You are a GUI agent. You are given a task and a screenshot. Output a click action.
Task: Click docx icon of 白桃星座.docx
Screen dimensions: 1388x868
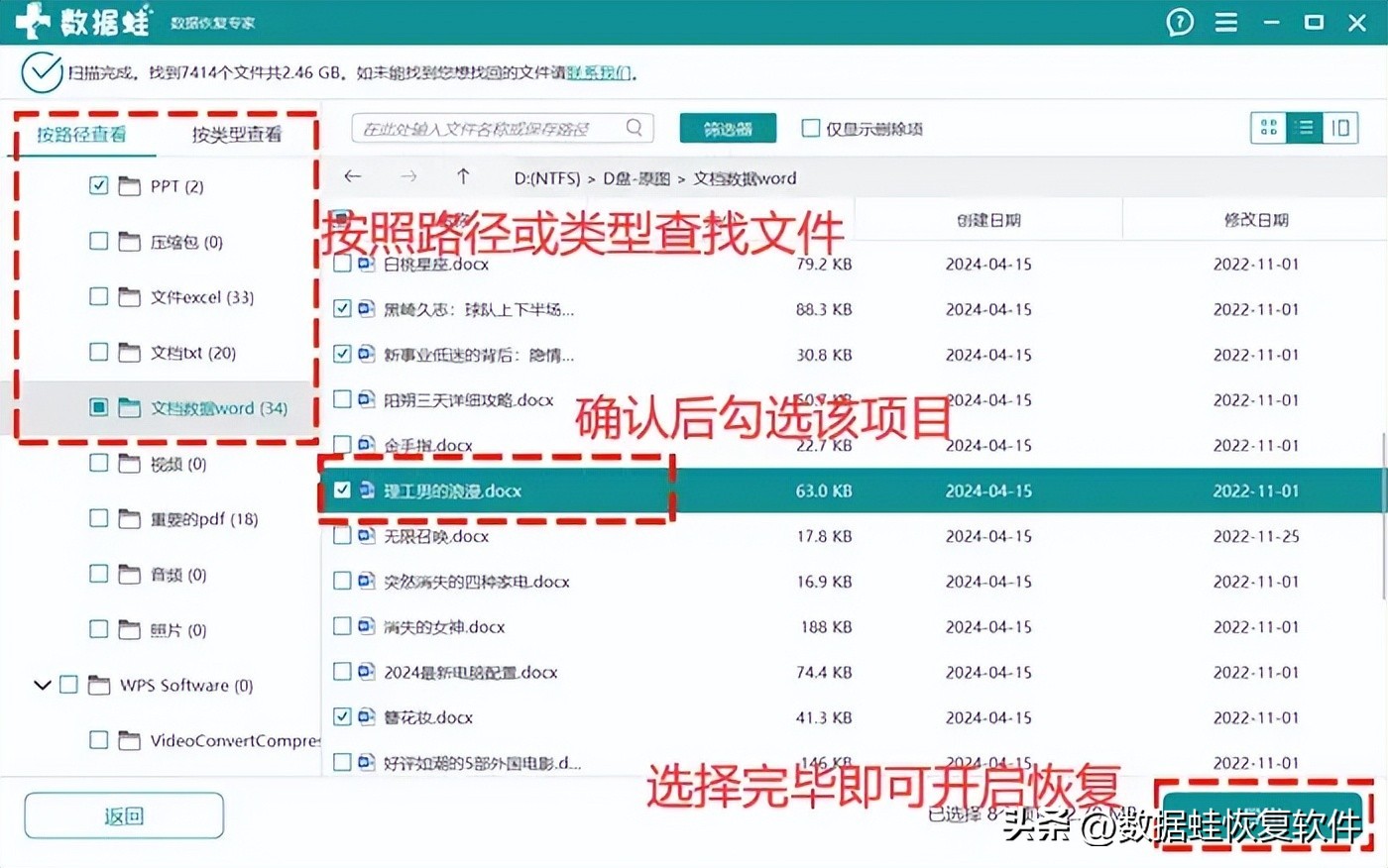point(367,264)
